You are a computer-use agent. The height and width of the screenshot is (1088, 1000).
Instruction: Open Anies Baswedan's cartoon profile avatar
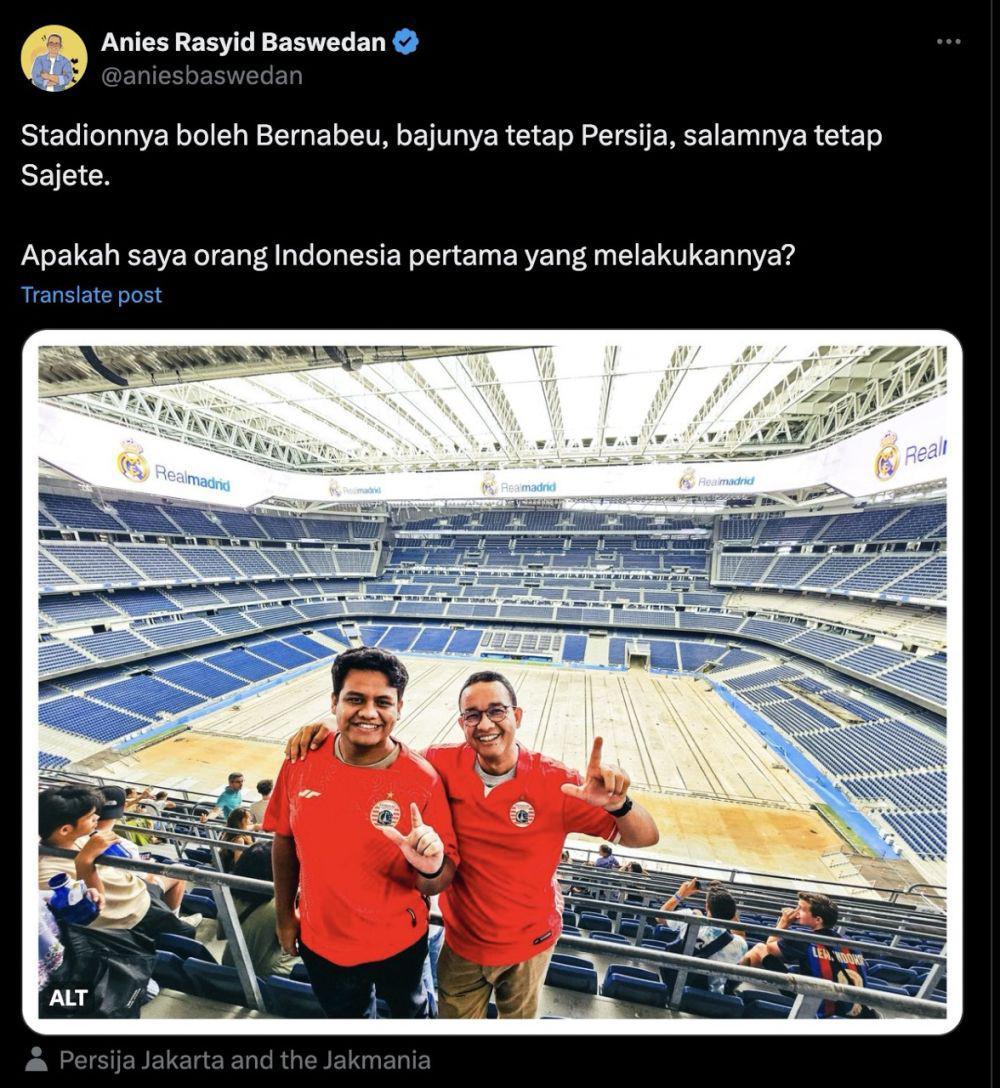point(54,58)
